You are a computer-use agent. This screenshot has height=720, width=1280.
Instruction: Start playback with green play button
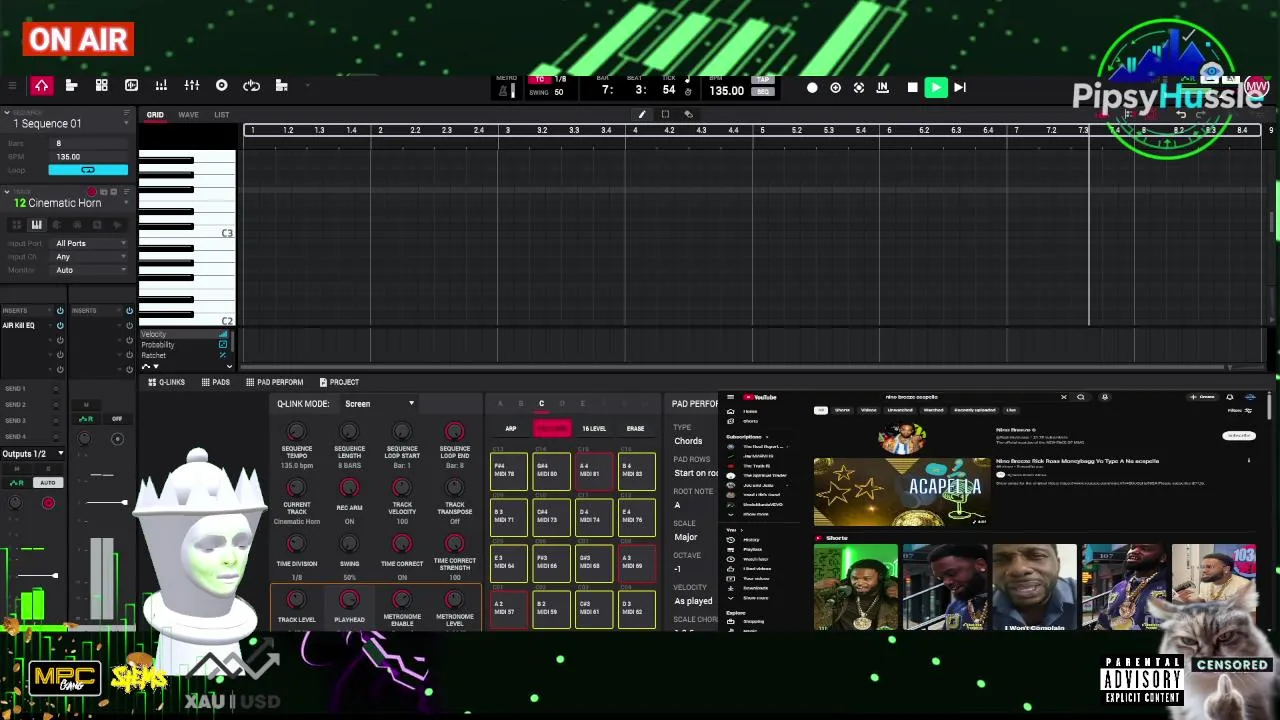(936, 88)
